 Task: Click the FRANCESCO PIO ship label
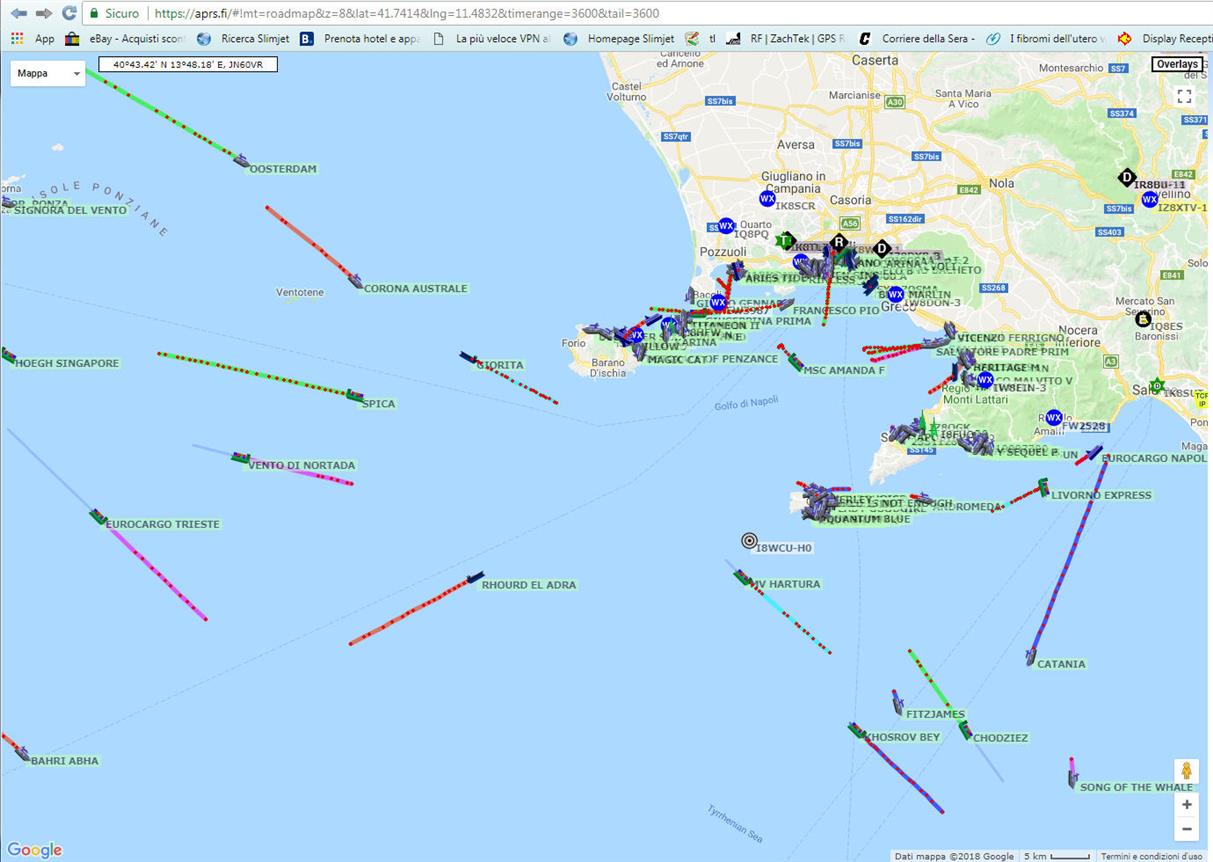(836, 311)
